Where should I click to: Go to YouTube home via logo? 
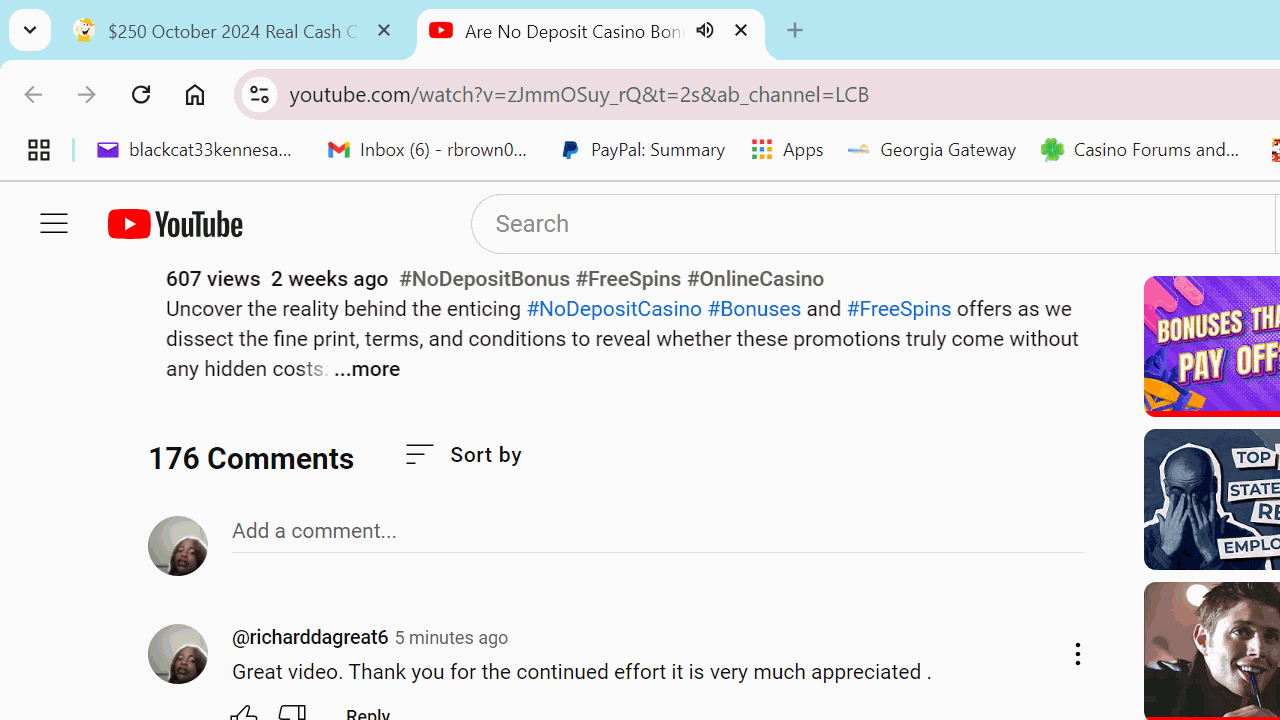click(175, 224)
